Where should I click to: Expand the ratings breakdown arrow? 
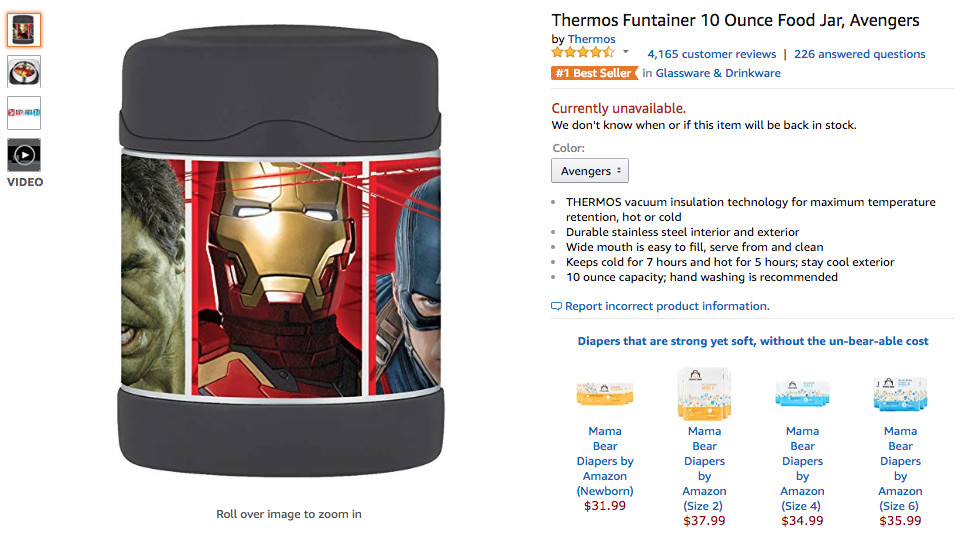[x=626, y=52]
